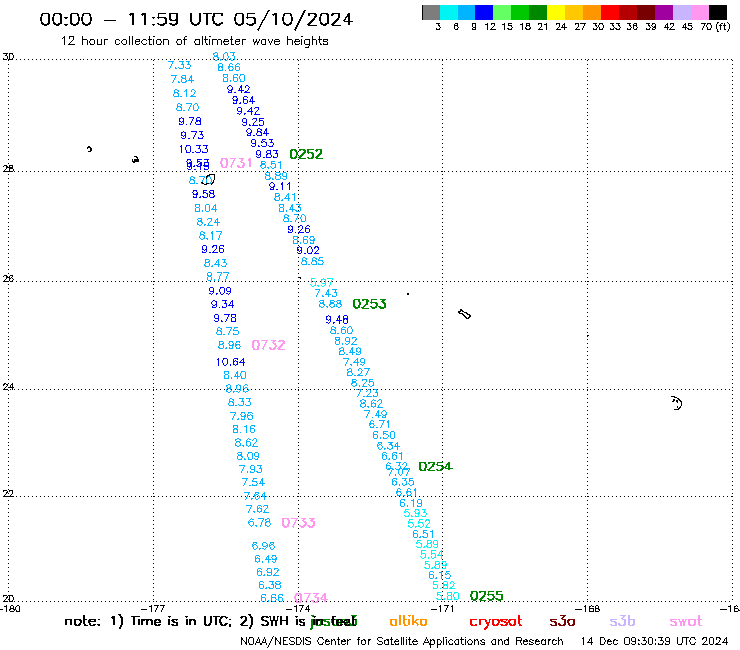
Task: Click the latitude 22 axis label
Action: 8,494
